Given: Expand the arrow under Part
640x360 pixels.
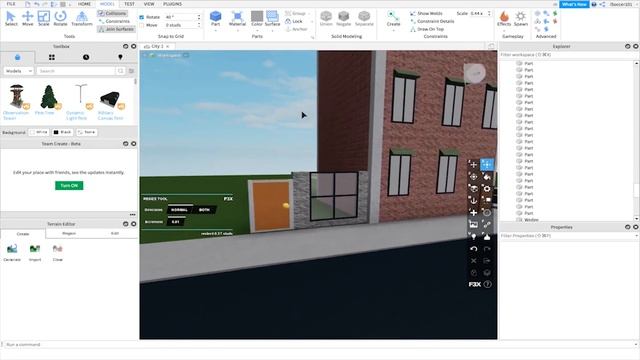Looking at the screenshot, I should point(216,30).
